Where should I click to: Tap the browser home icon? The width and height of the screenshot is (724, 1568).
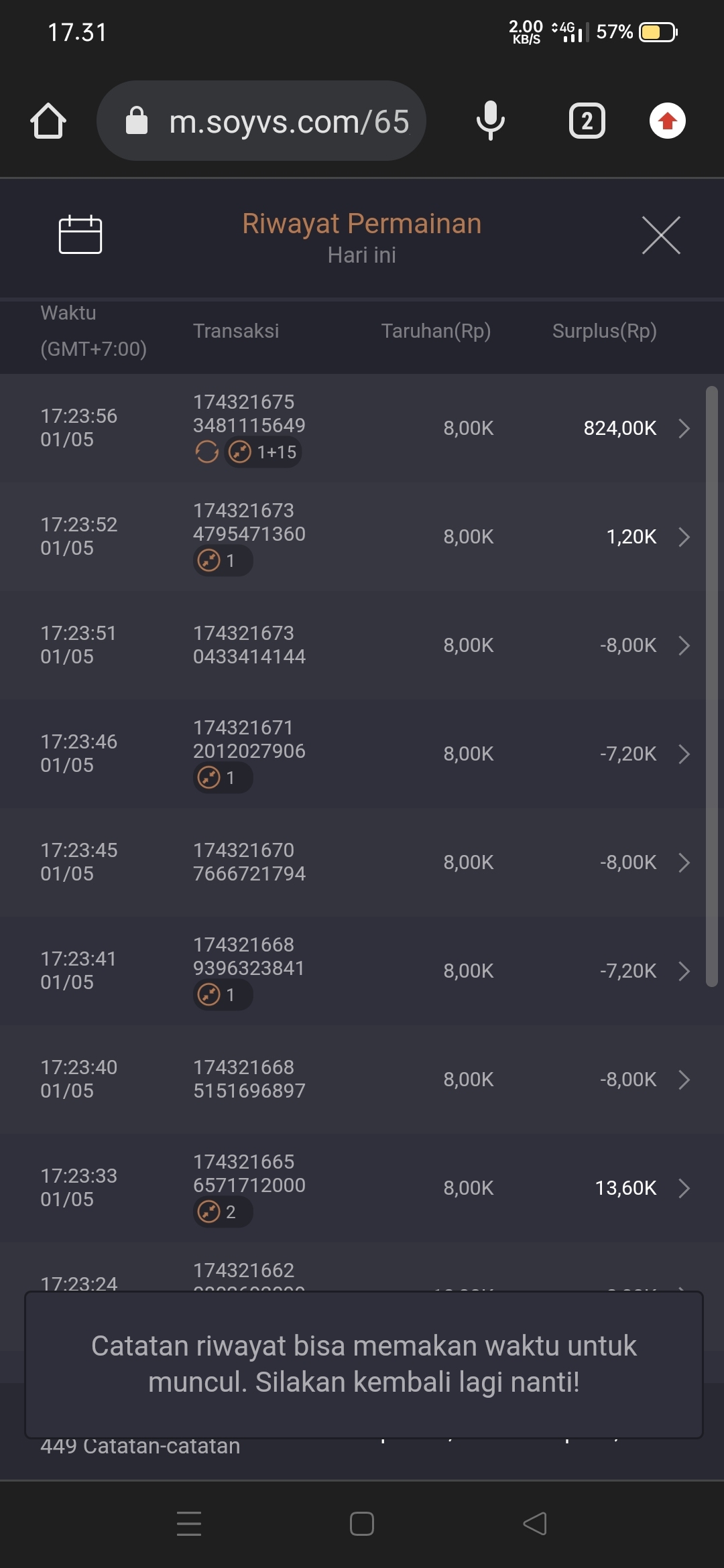pos(48,121)
